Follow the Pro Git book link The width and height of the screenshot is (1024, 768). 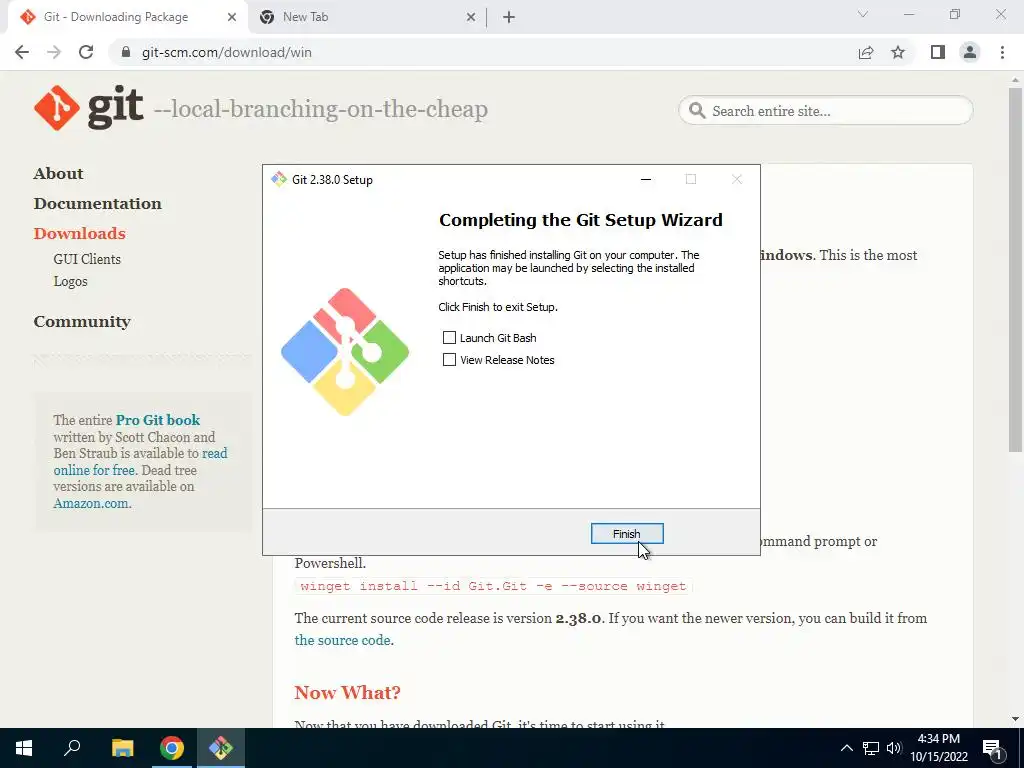tap(158, 420)
